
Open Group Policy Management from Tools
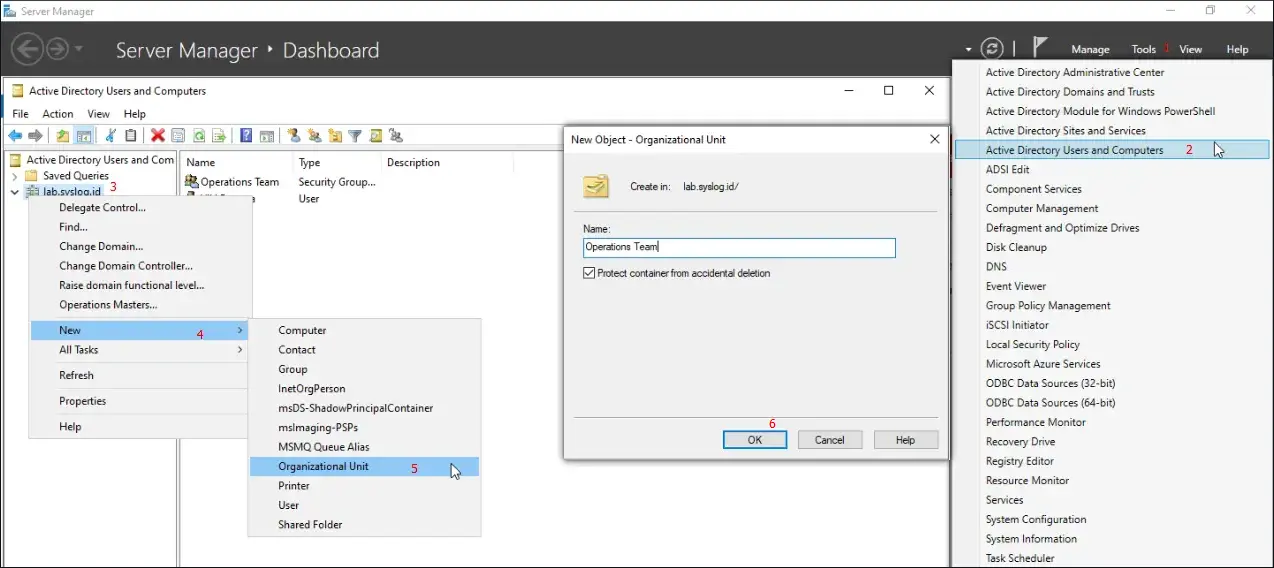tap(1048, 306)
